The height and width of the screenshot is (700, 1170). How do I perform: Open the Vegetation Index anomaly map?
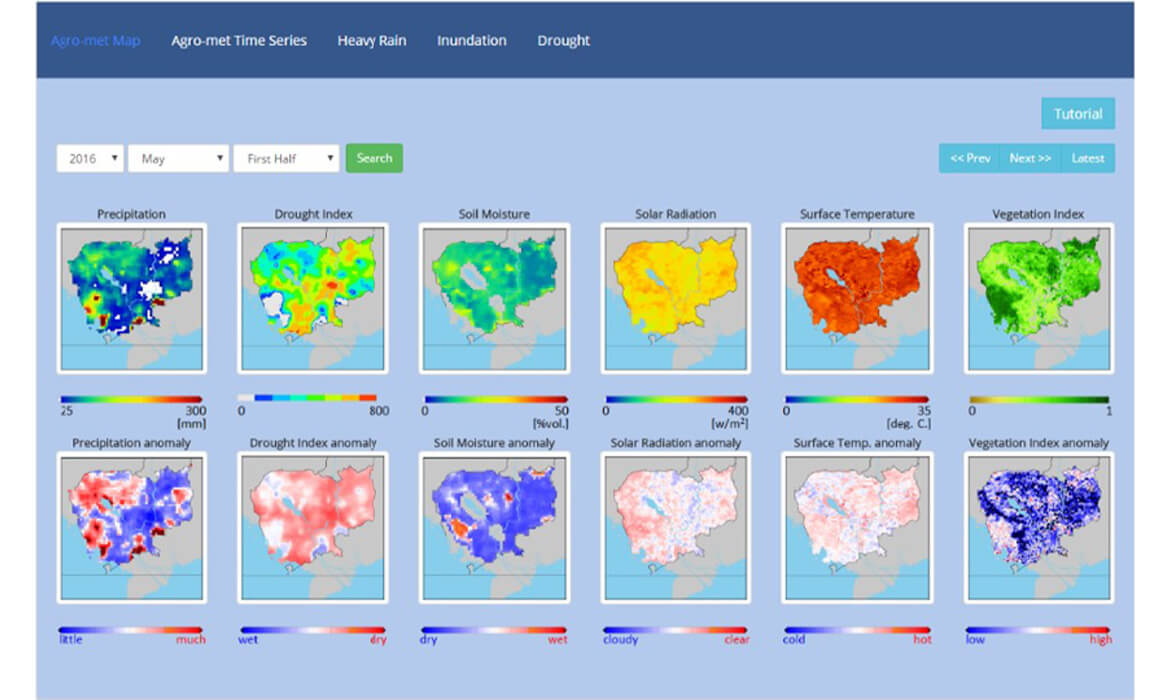(x=1039, y=527)
